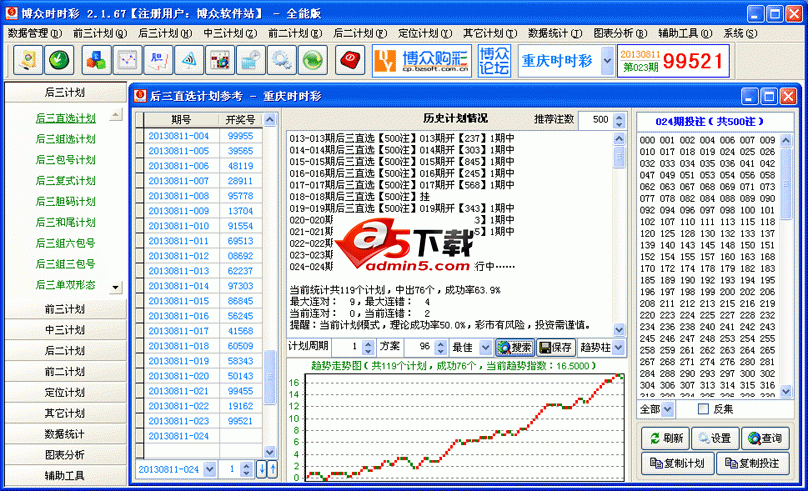Click the bar and line analysis toolbar icon

tap(158, 60)
